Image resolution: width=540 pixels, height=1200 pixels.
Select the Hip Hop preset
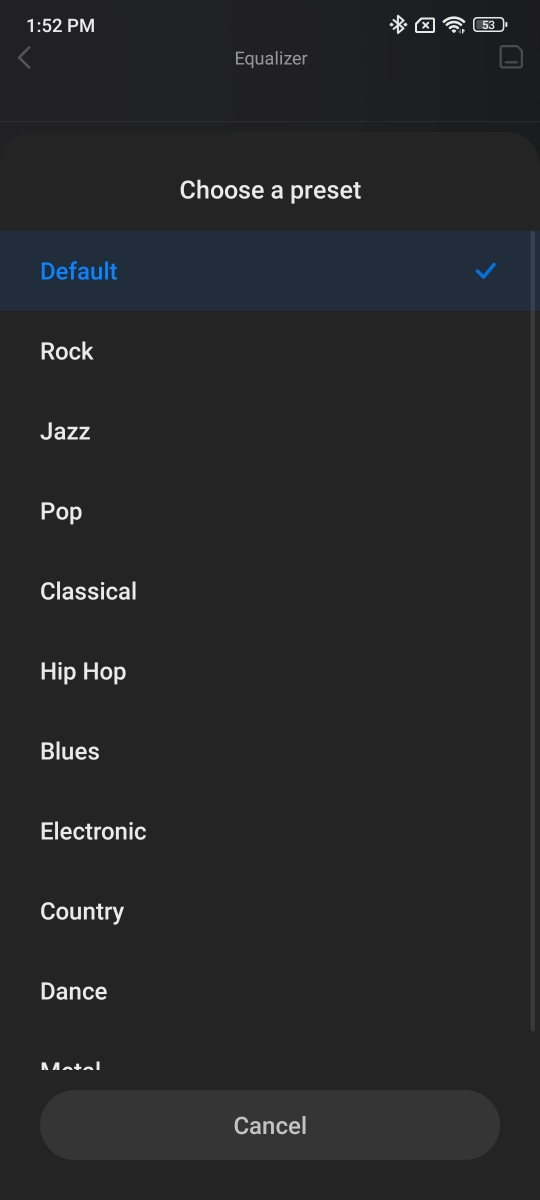[x=270, y=671]
